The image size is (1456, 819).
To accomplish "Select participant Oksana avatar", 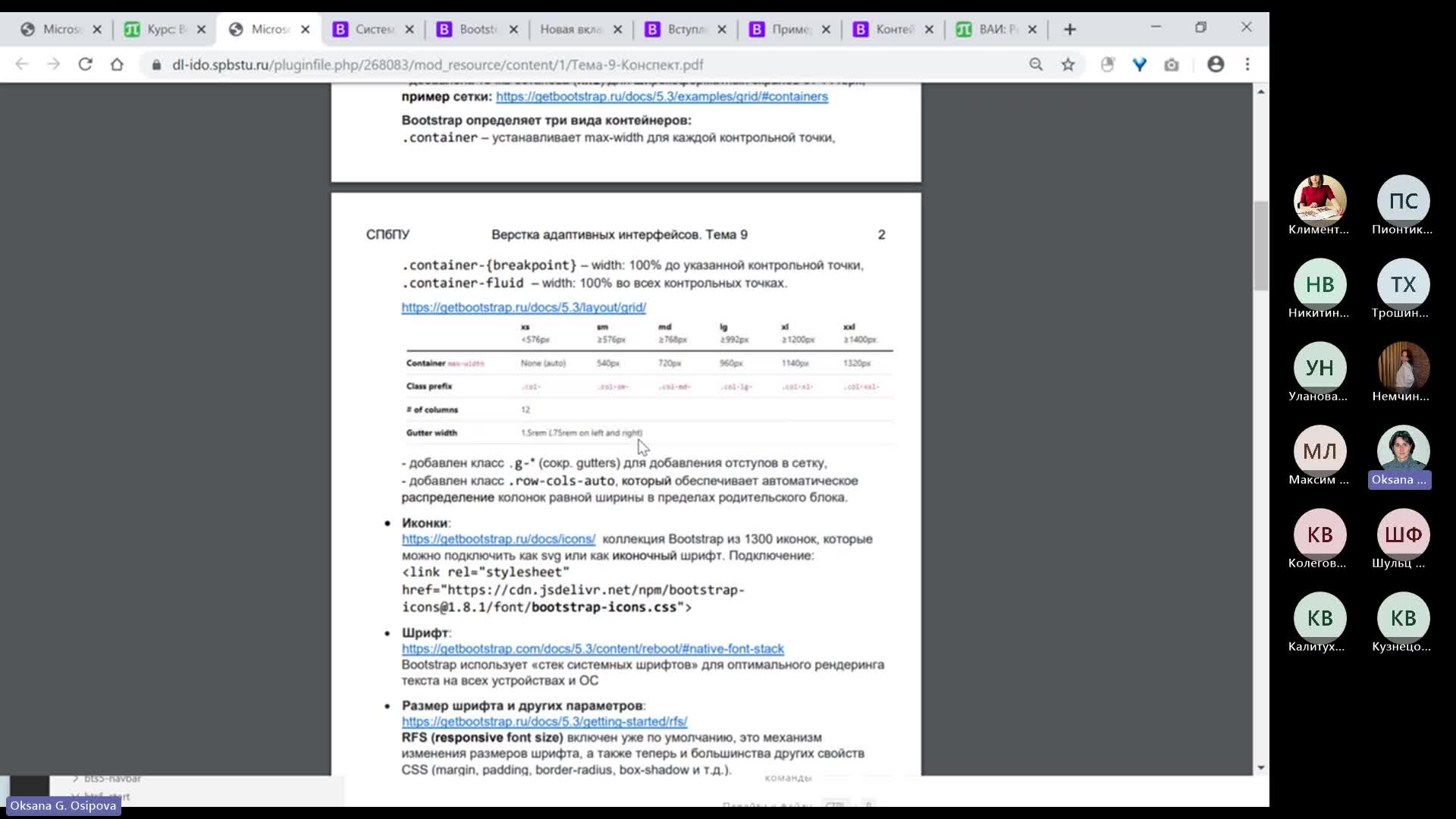I will [1403, 451].
